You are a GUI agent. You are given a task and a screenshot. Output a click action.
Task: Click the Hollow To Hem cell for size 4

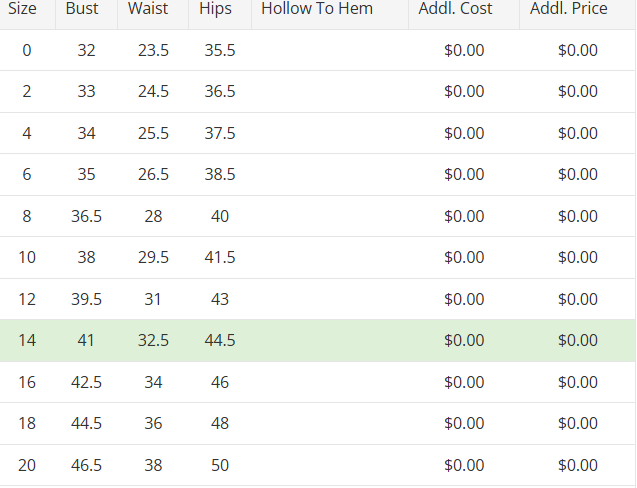[329, 133]
